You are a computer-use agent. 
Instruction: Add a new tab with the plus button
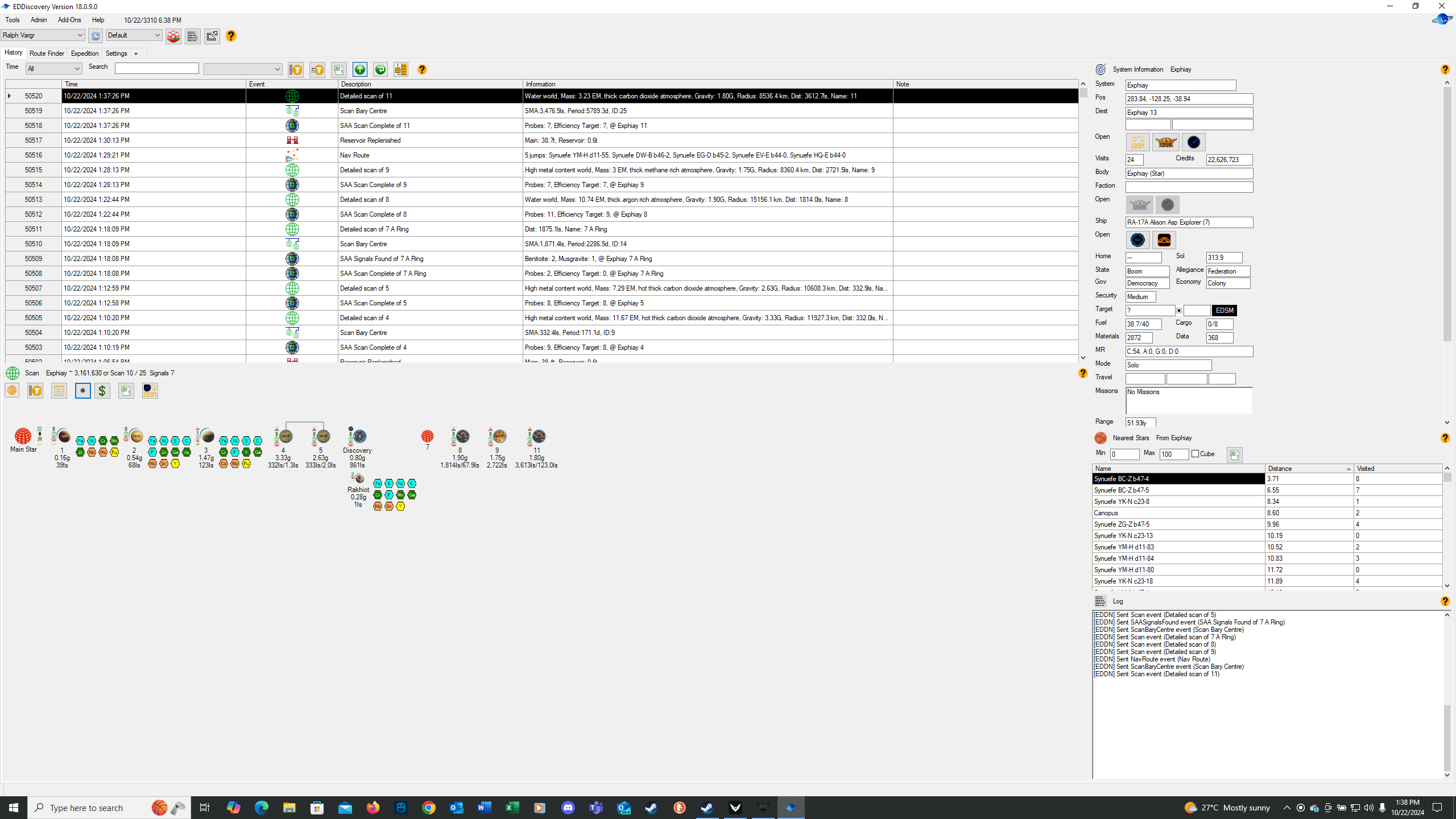coord(136,53)
